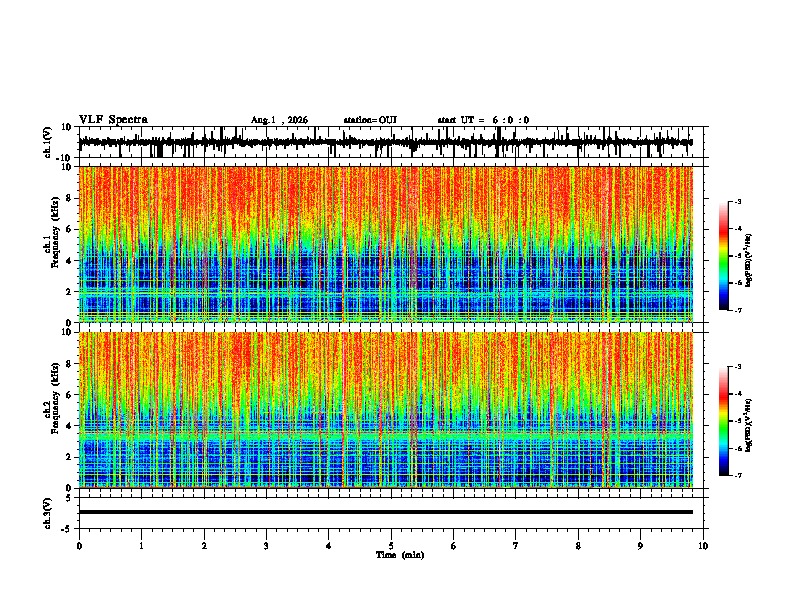Click the time axis tick label "7"

[516, 546]
